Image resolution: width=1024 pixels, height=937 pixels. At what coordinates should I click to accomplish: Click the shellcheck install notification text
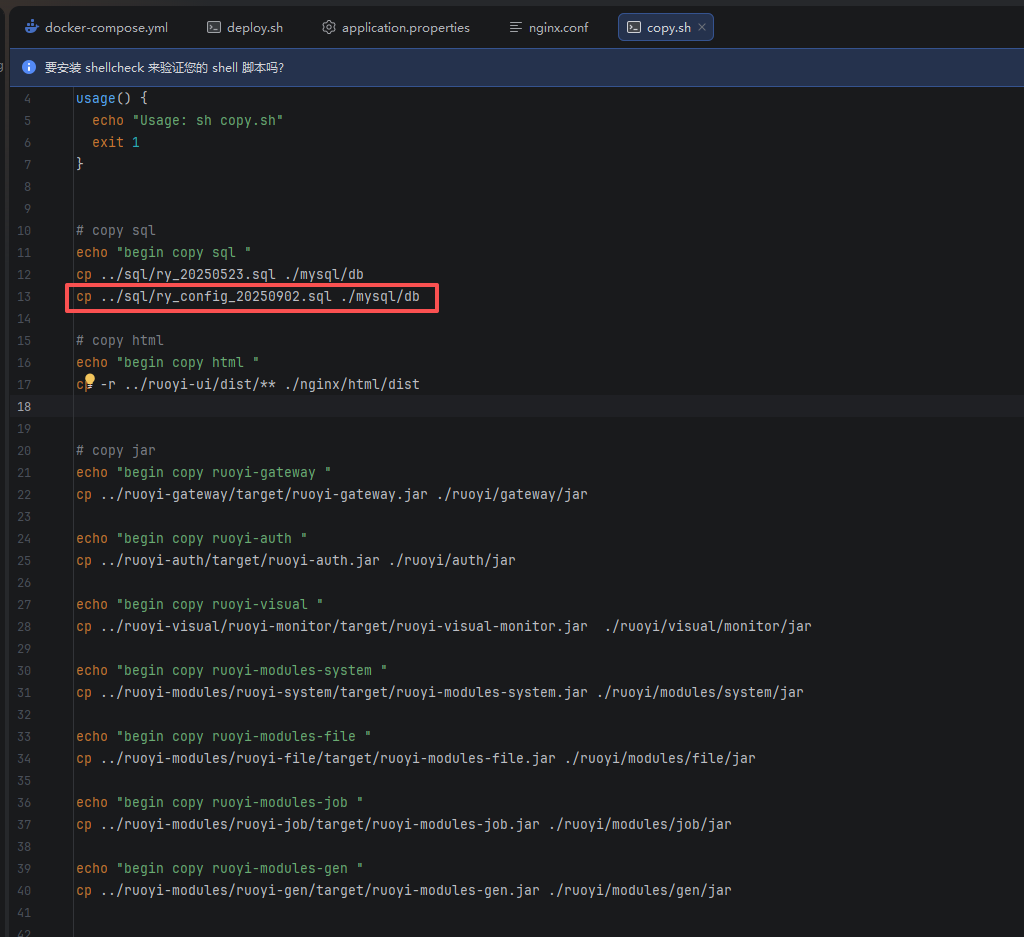(164, 67)
